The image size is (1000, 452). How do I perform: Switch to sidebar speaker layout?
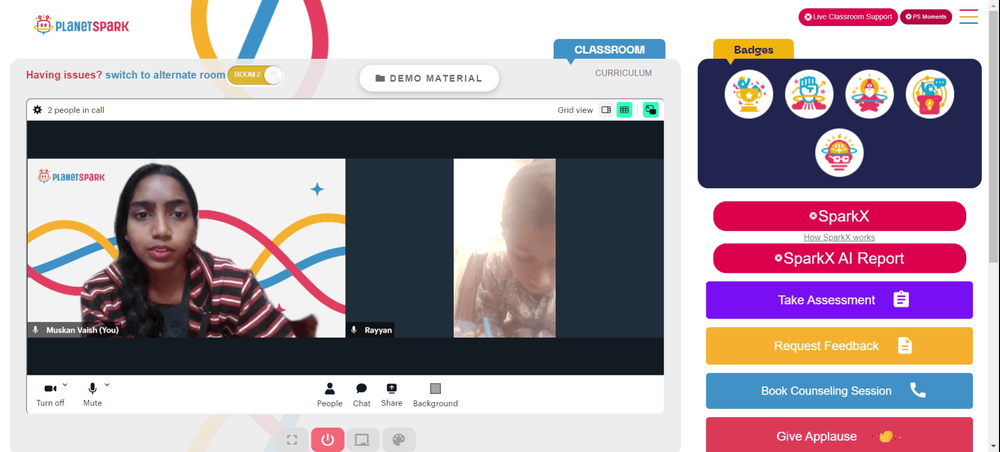(606, 110)
